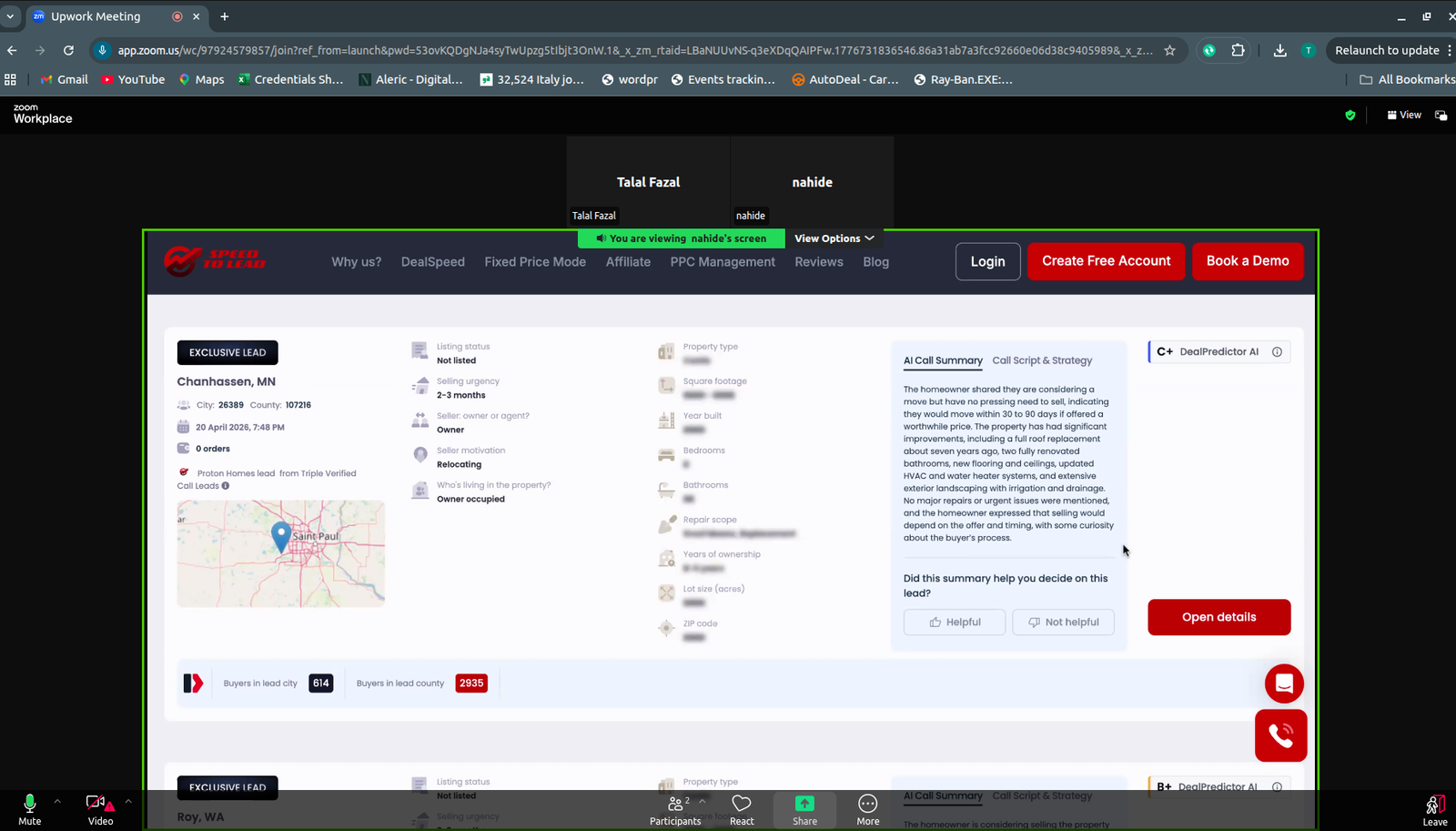
Task: Open the browser Downloads icon
Action: pyautogui.click(x=1279, y=50)
